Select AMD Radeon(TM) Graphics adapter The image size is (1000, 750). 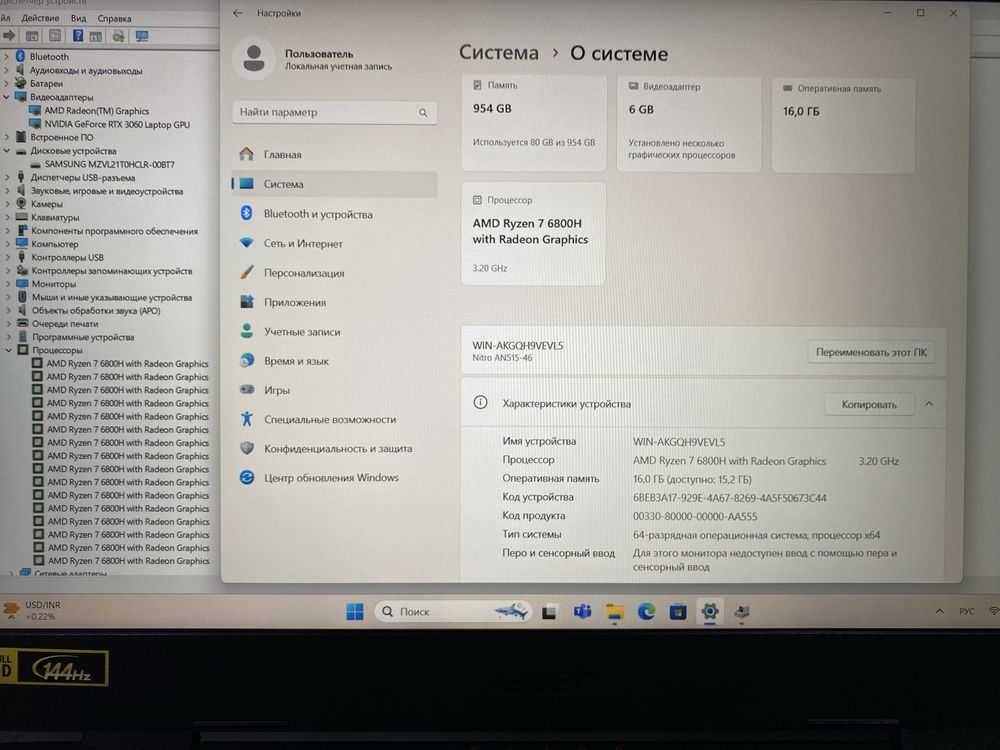click(96, 111)
